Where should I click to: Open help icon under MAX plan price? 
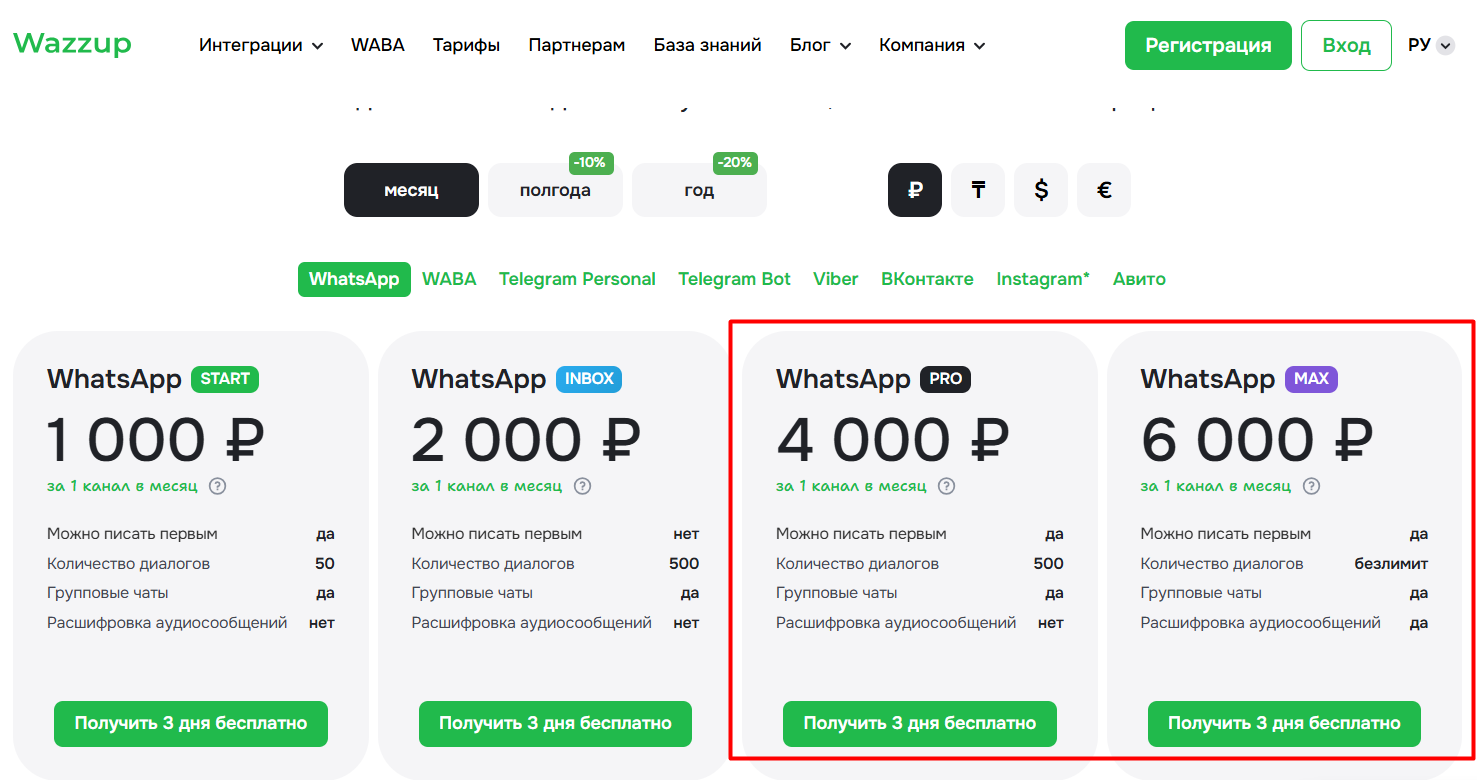(x=1311, y=486)
